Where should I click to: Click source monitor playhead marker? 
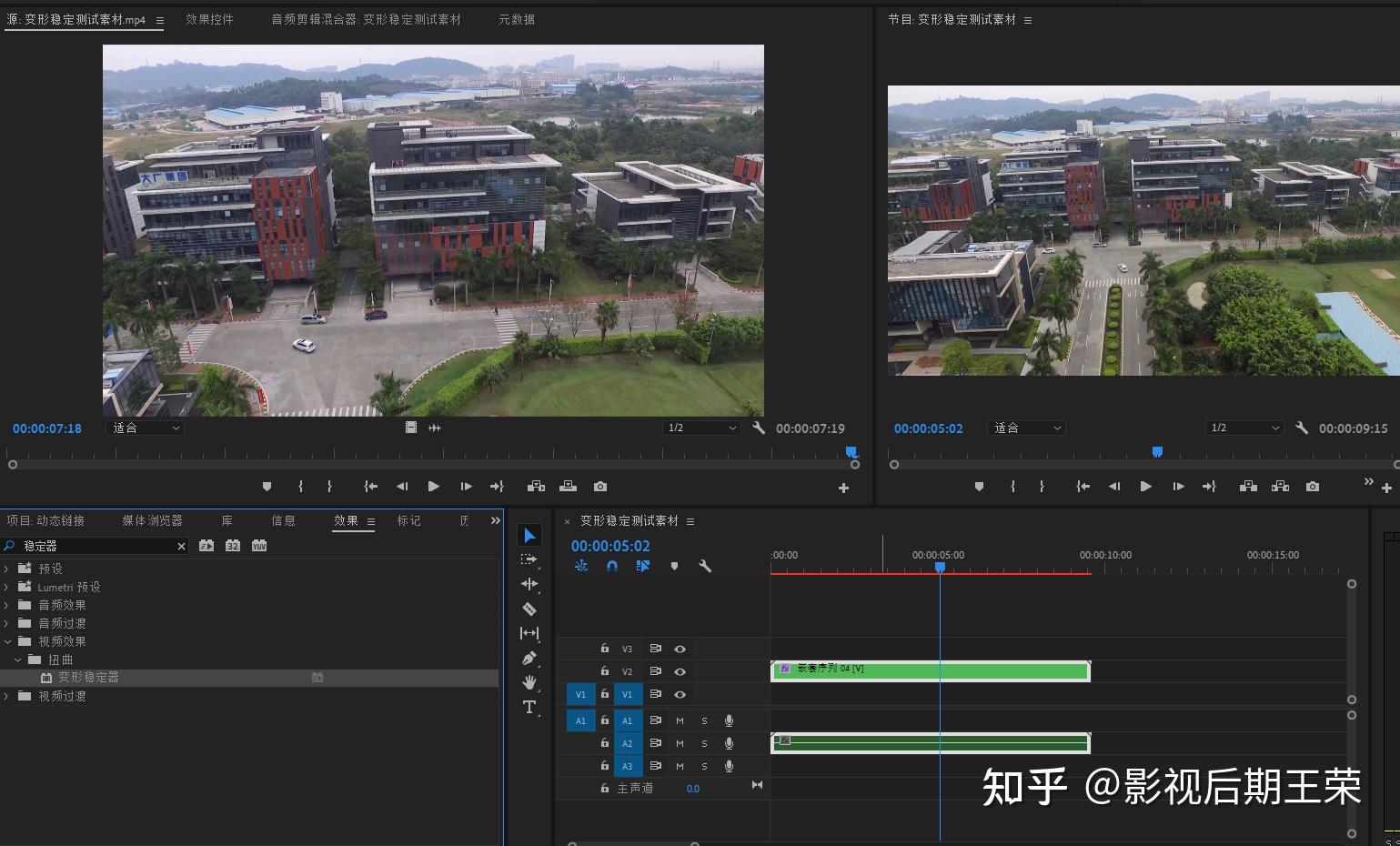tap(851, 451)
